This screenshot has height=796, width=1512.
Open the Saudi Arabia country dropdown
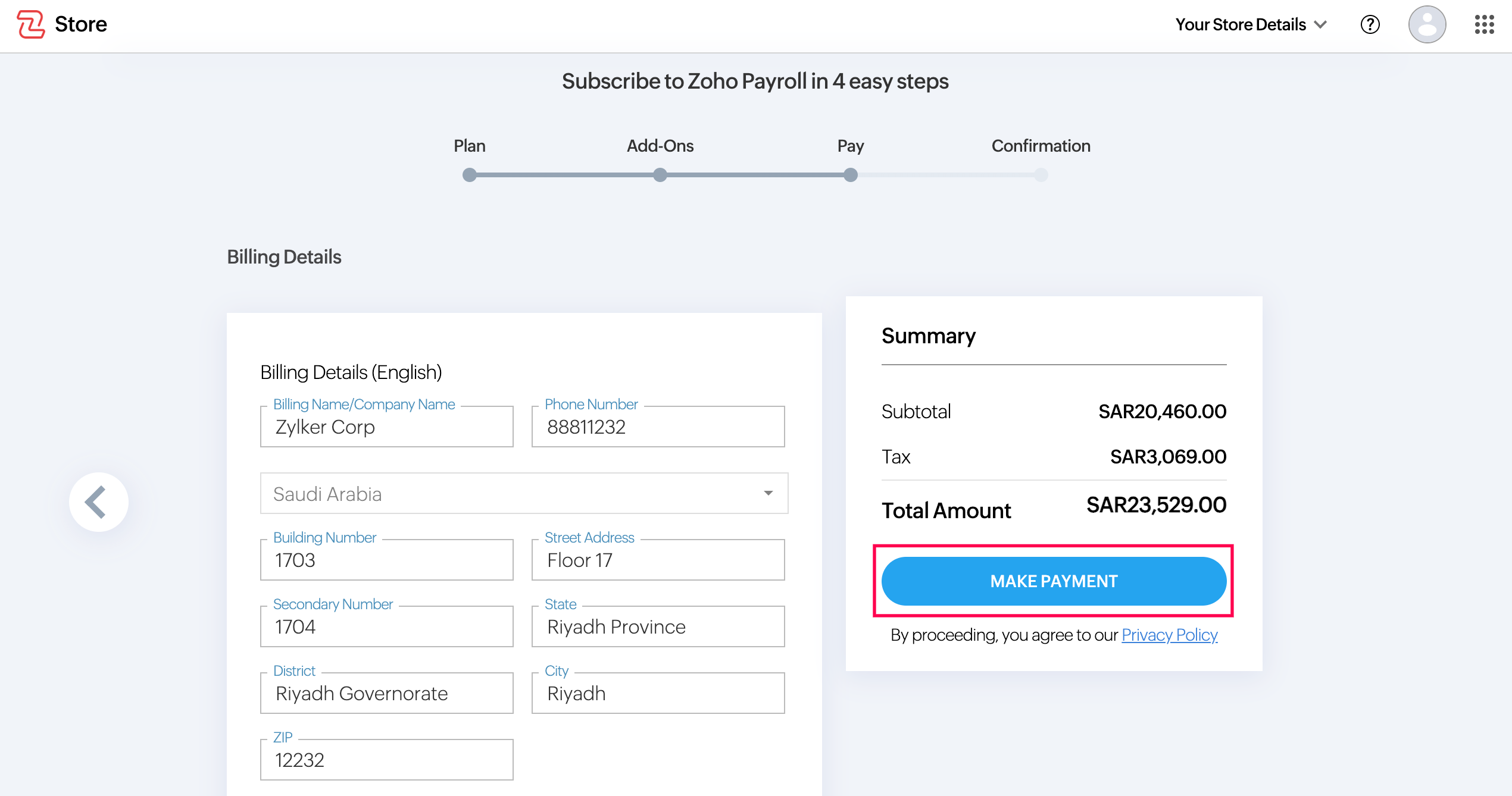[x=769, y=493]
